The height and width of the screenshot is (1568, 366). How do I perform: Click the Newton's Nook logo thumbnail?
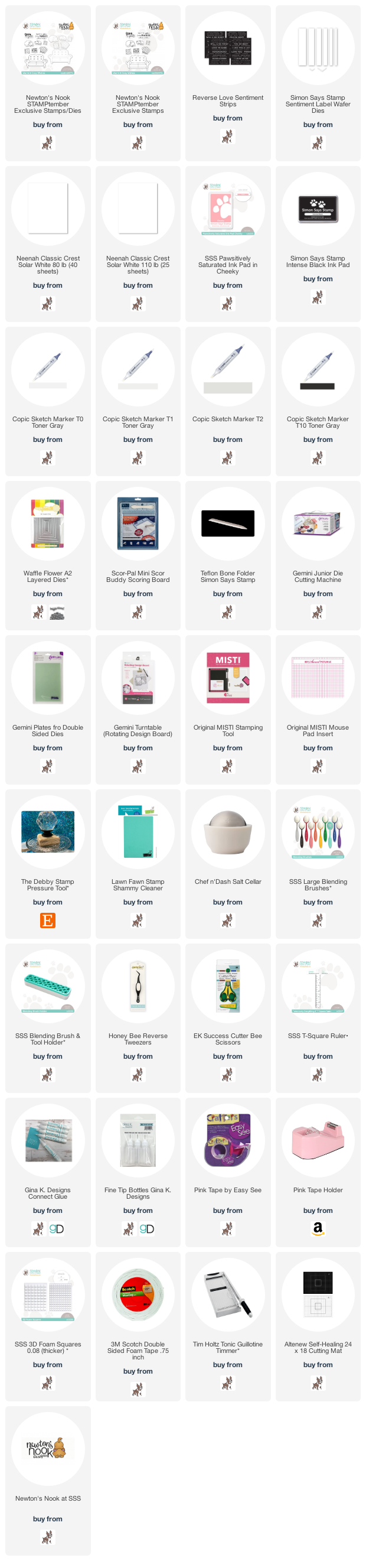[x=47, y=1449]
